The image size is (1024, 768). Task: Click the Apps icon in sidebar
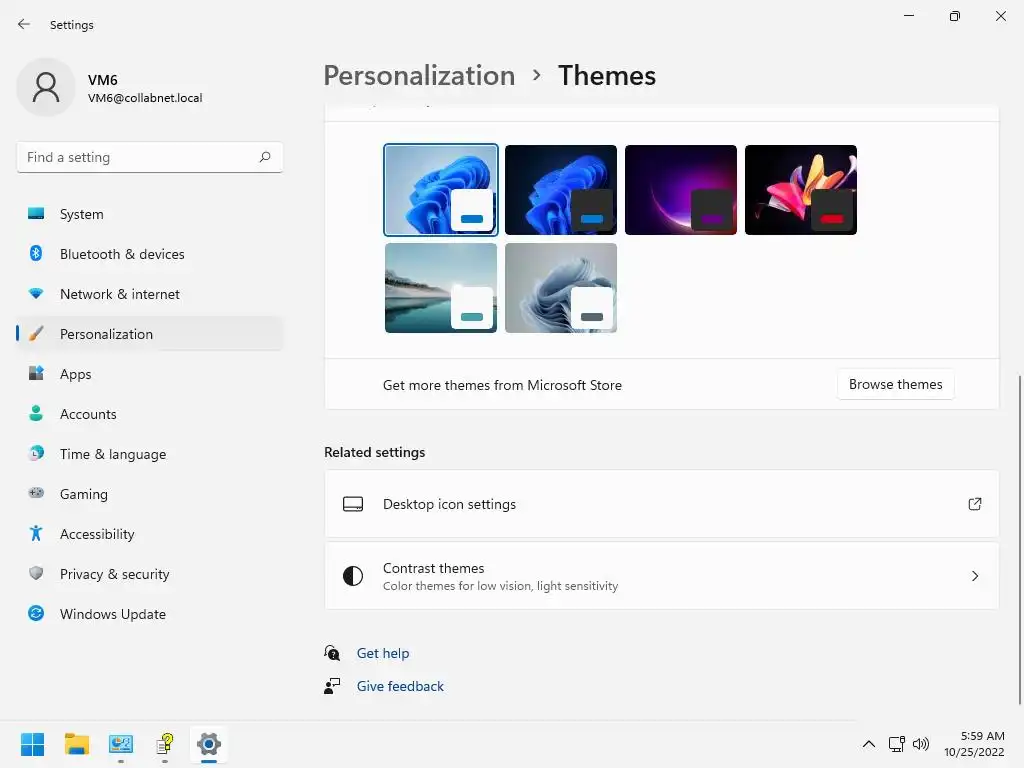[36, 373]
